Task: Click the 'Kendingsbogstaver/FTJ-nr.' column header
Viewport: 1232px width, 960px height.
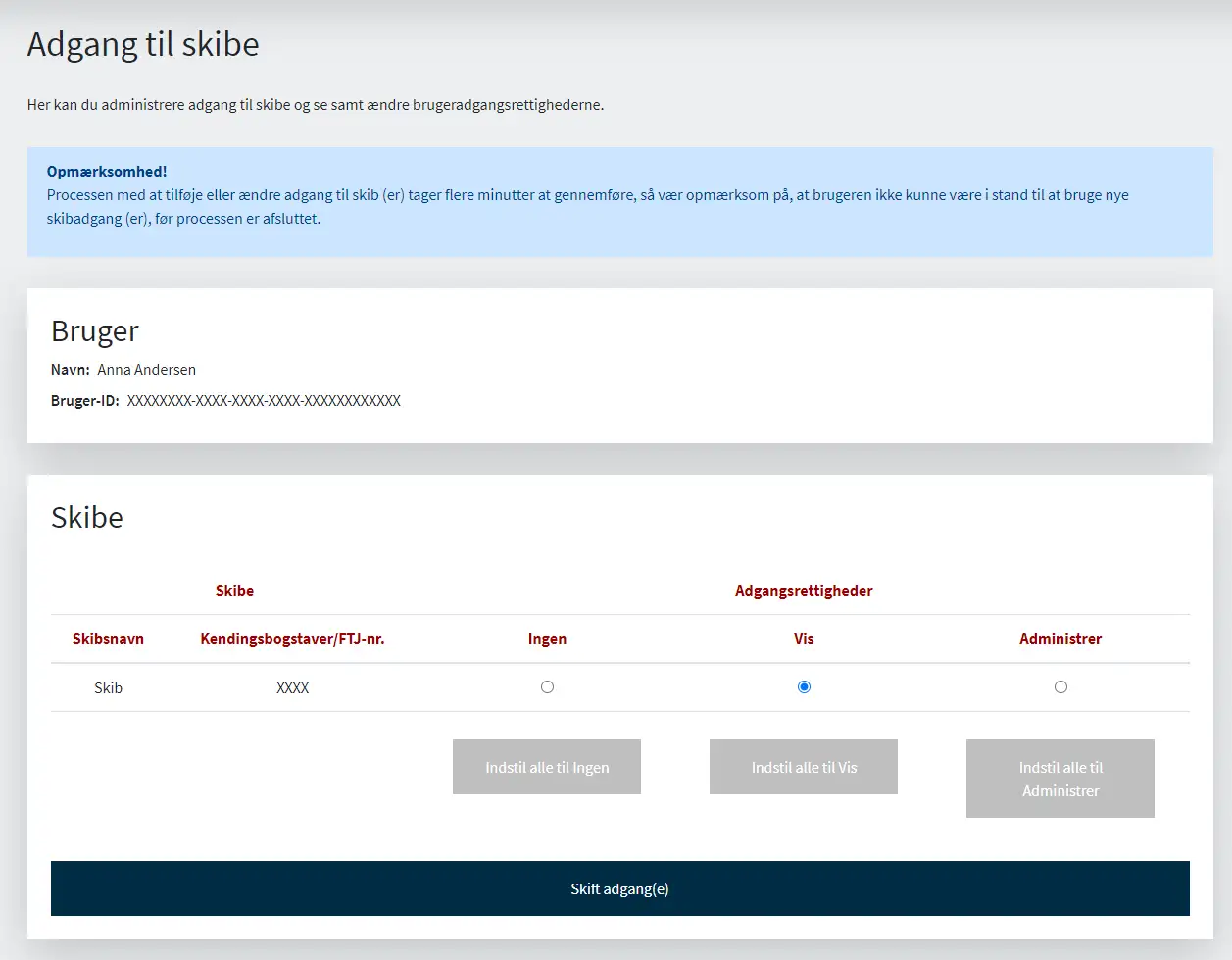Action: click(292, 639)
